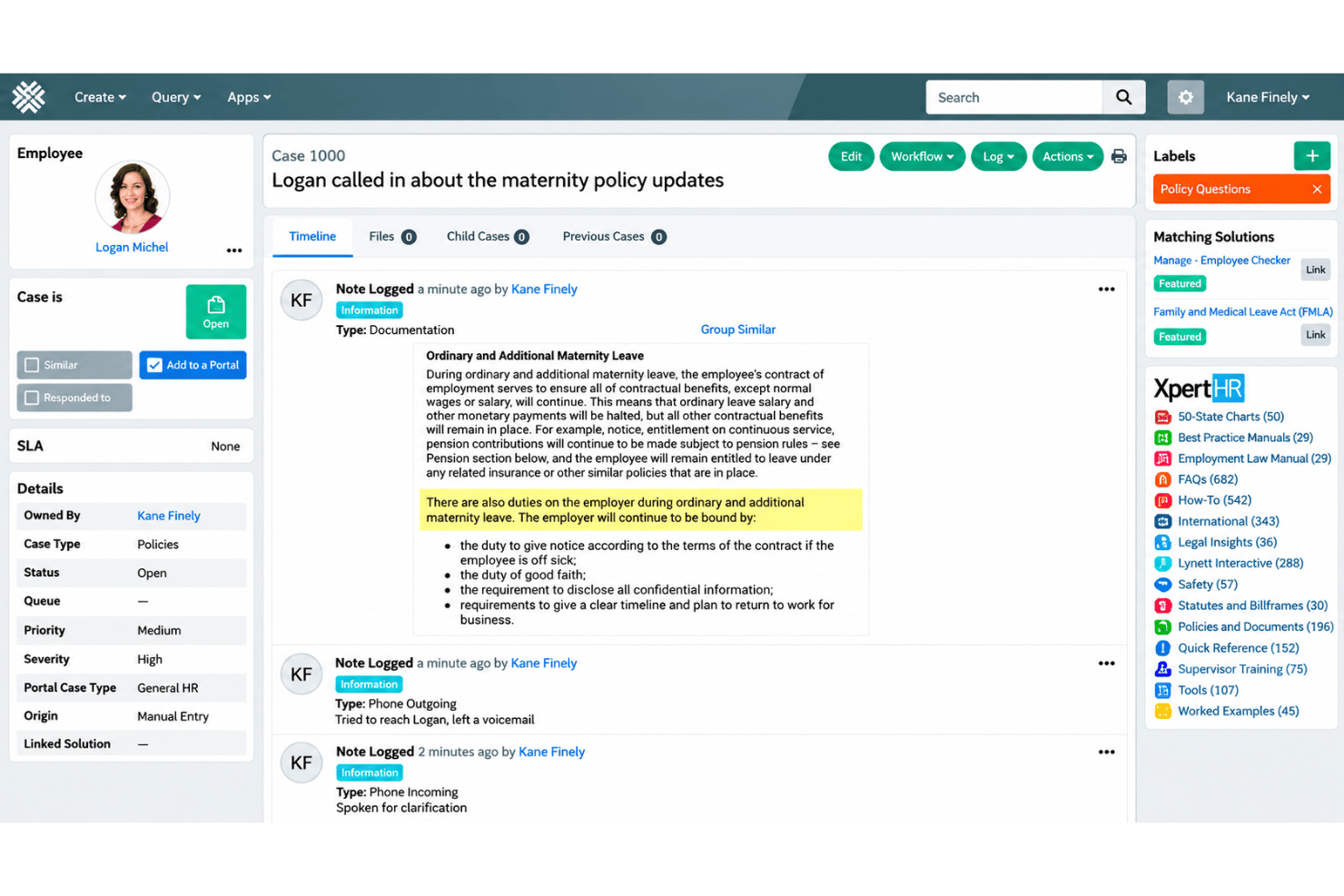Click Logan Michel's profile photo
Screen dimensions: 1344x896
pyautogui.click(x=133, y=197)
